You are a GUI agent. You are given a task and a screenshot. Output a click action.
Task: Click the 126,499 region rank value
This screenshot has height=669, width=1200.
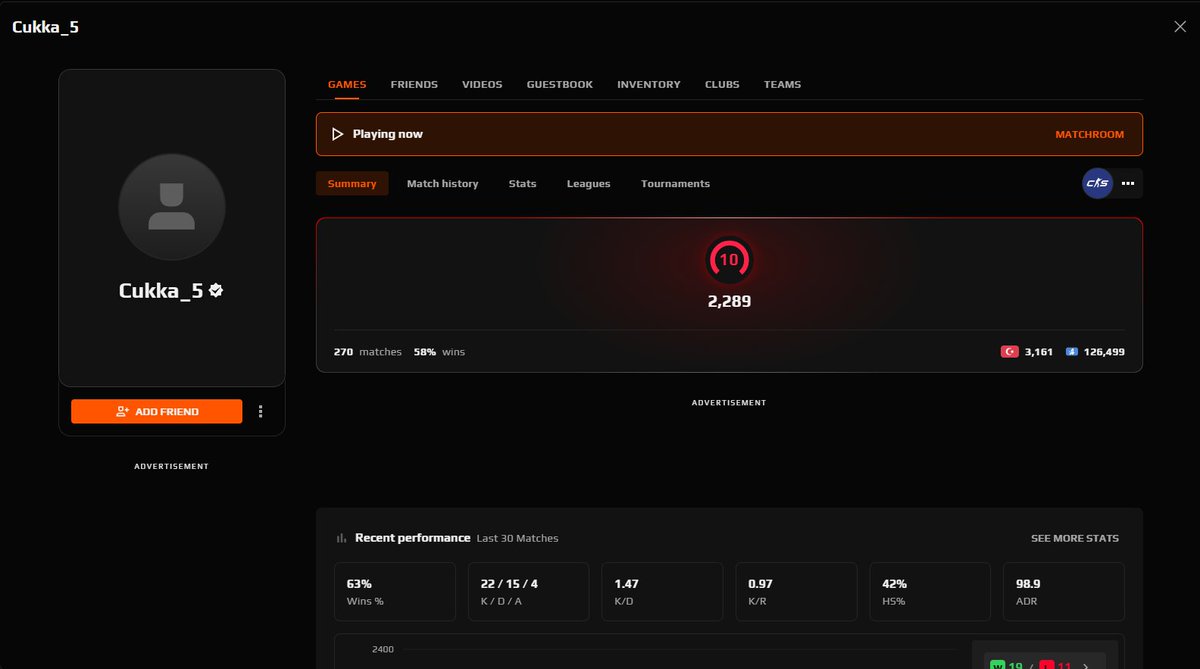[1105, 352]
